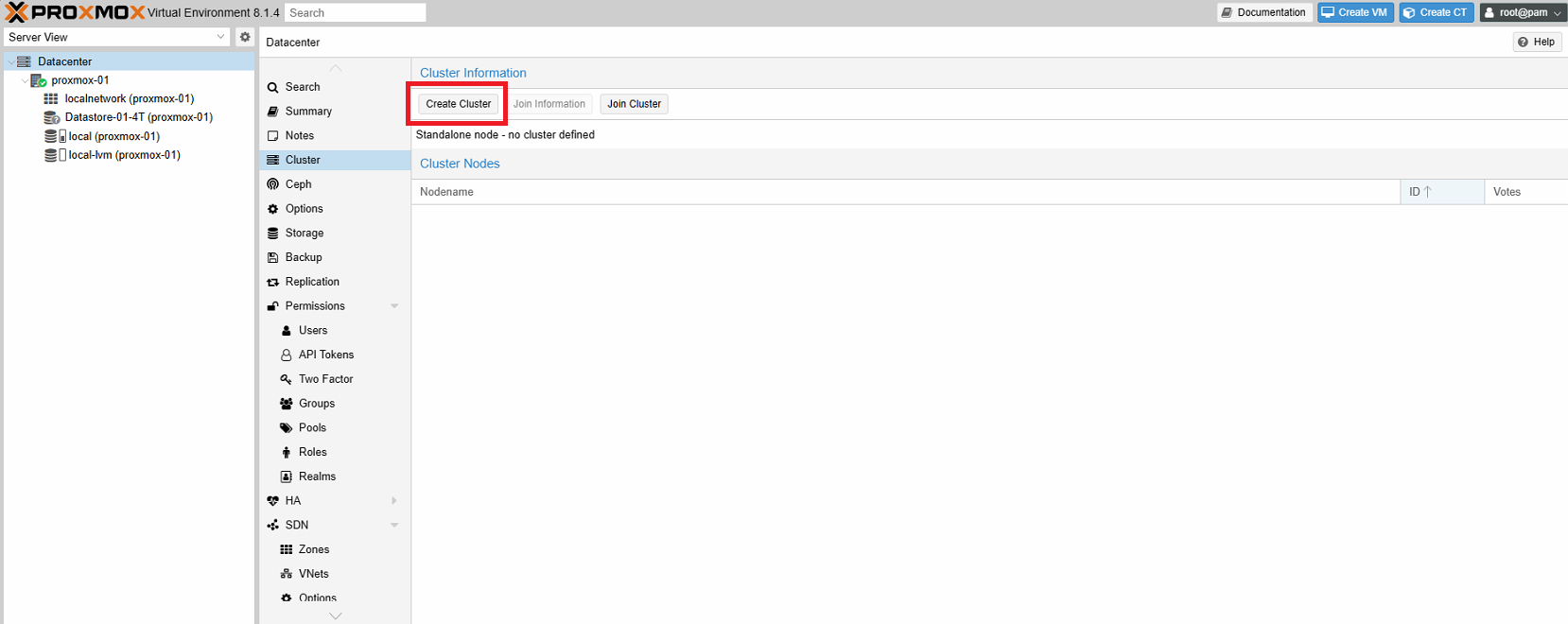Click the Realms address book icon

(x=287, y=477)
